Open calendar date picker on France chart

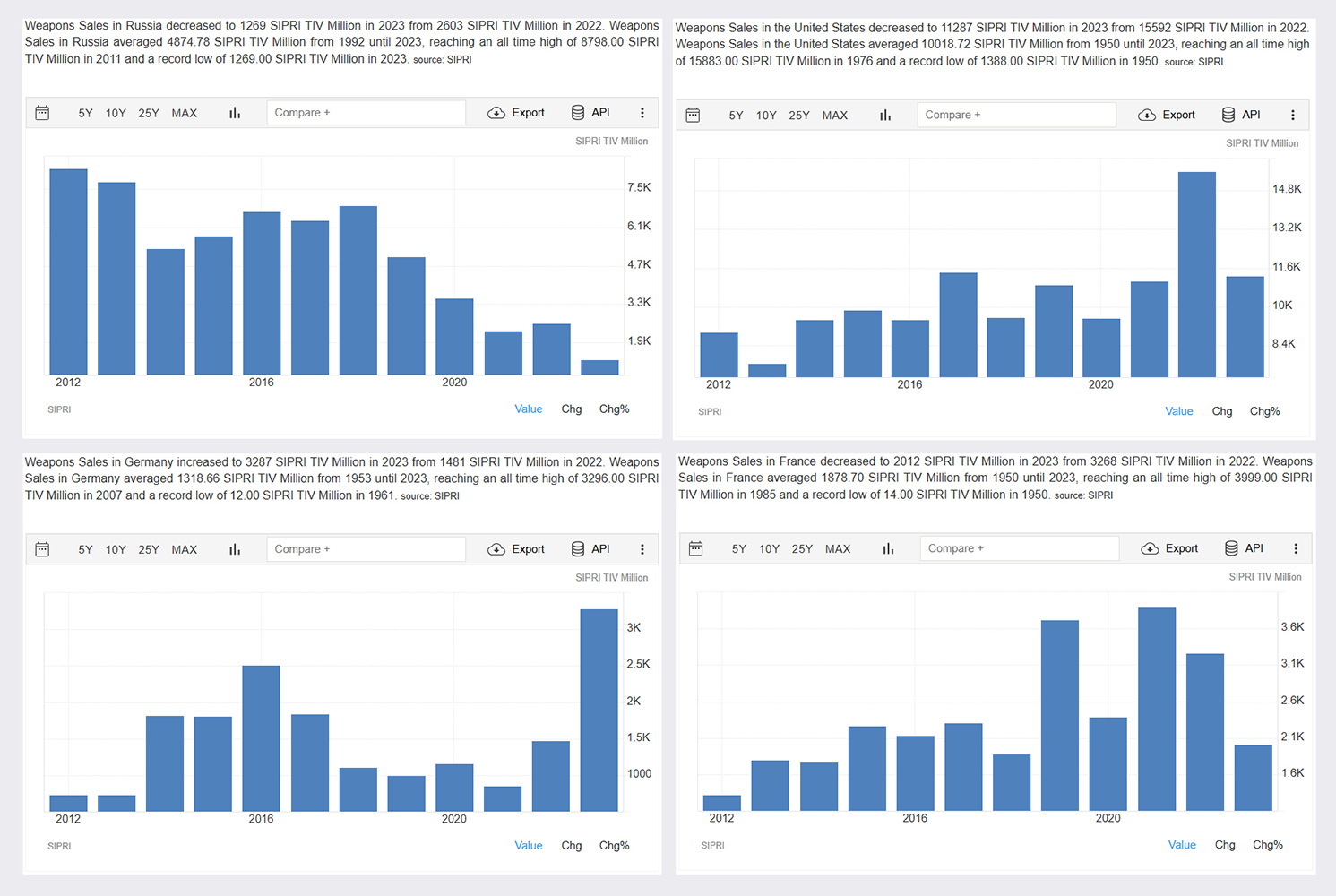pos(696,548)
